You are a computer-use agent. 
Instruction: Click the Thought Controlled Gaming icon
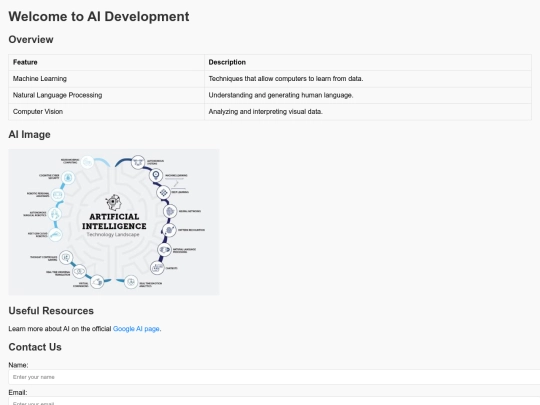[x=66, y=257]
